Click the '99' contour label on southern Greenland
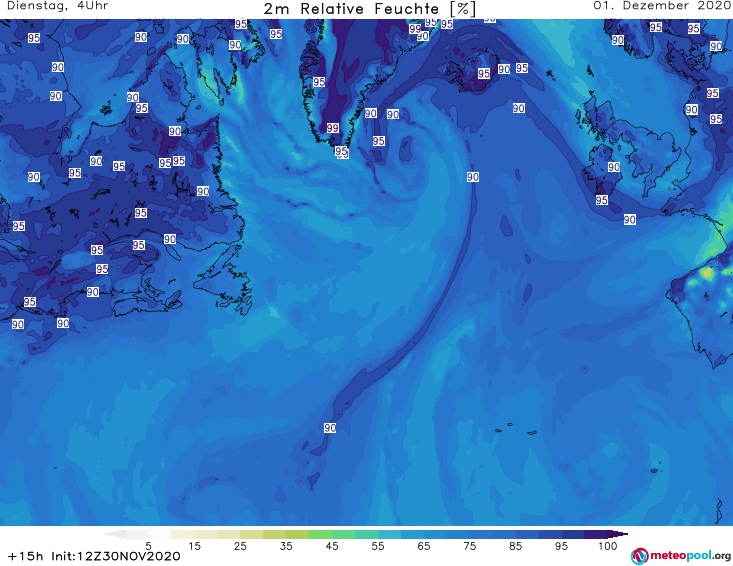The image size is (733, 566). tap(332, 128)
